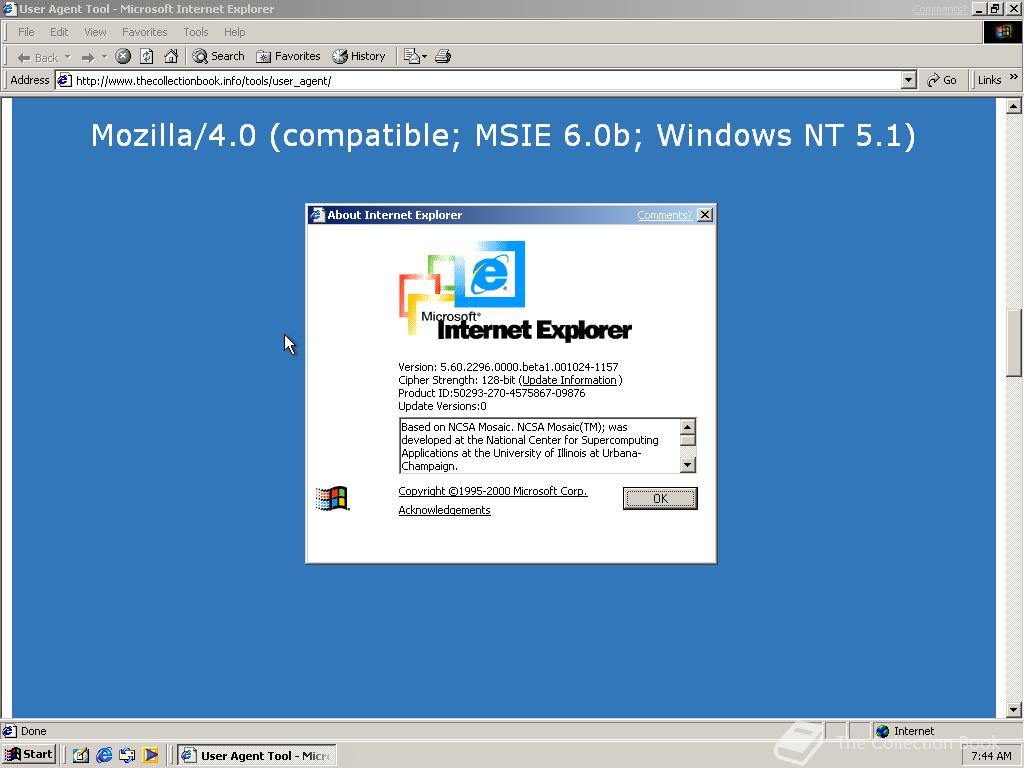Click the Mozilla/4.0 user agent heading
The height and width of the screenshot is (768, 1024).
tap(503, 136)
